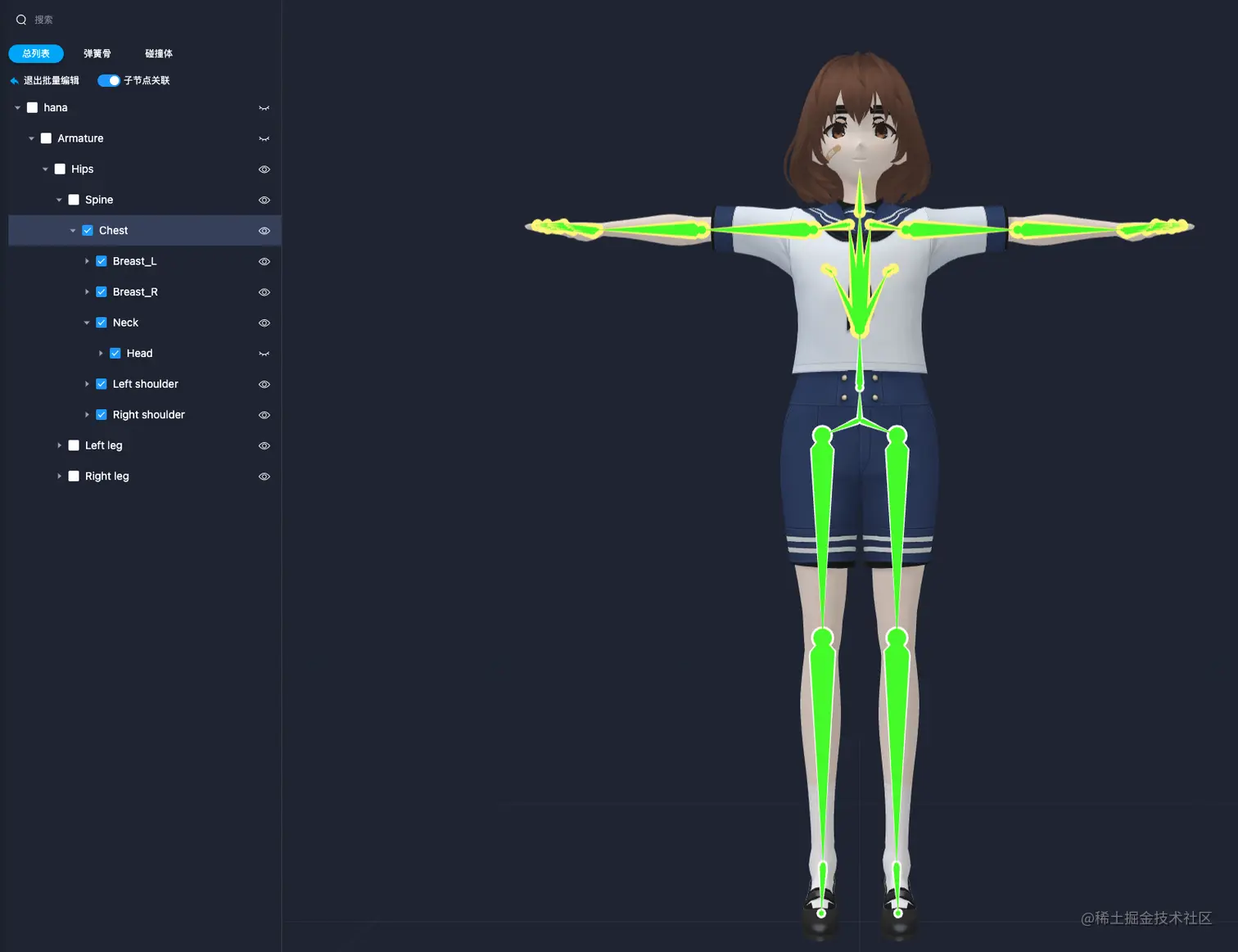Select the hana row label
Screen dimensions: 1238x952
[x=56, y=108]
